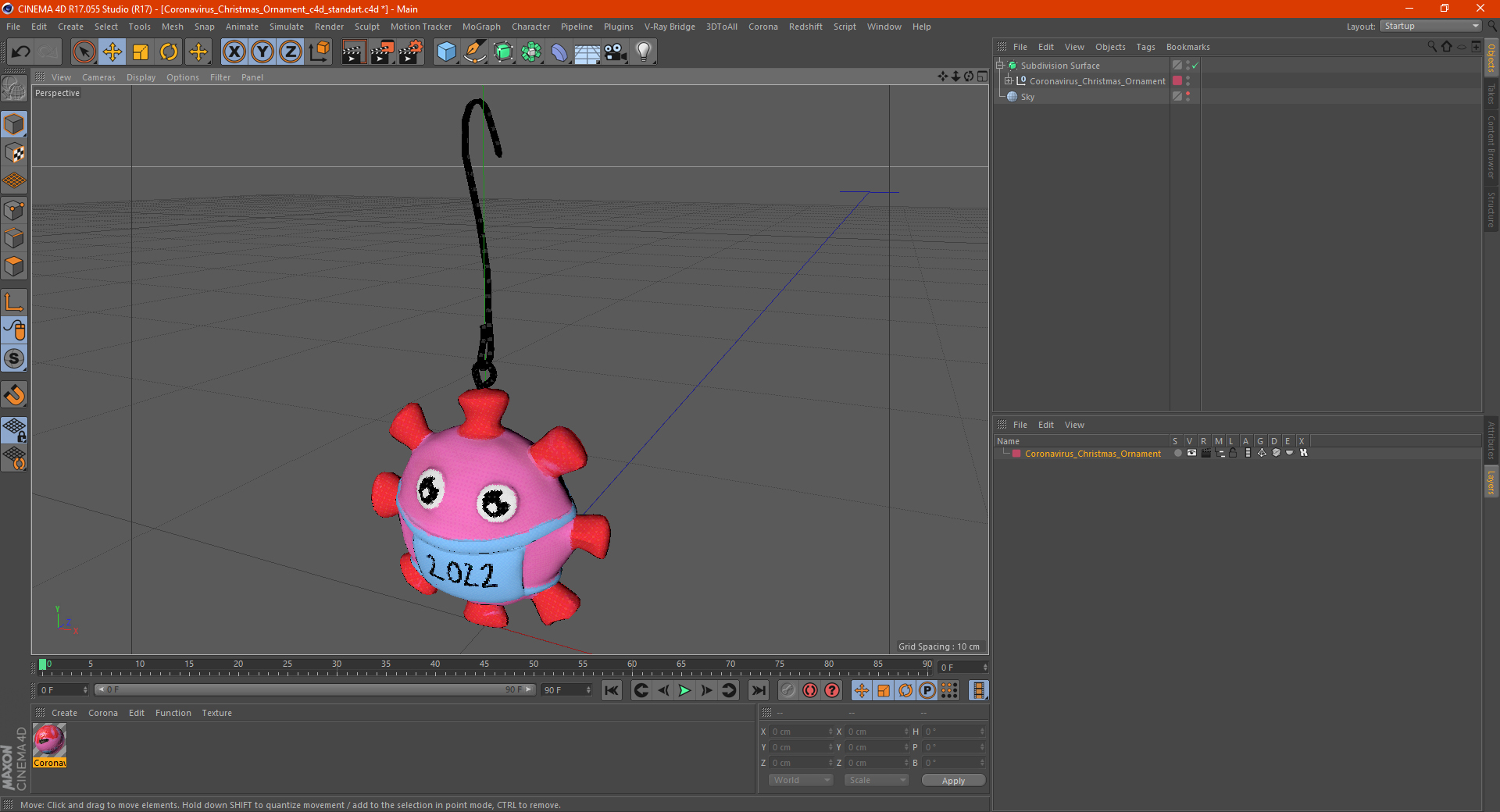Switch to Edges mode in left sidebar
The image size is (1500, 812).
pos(14,238)
